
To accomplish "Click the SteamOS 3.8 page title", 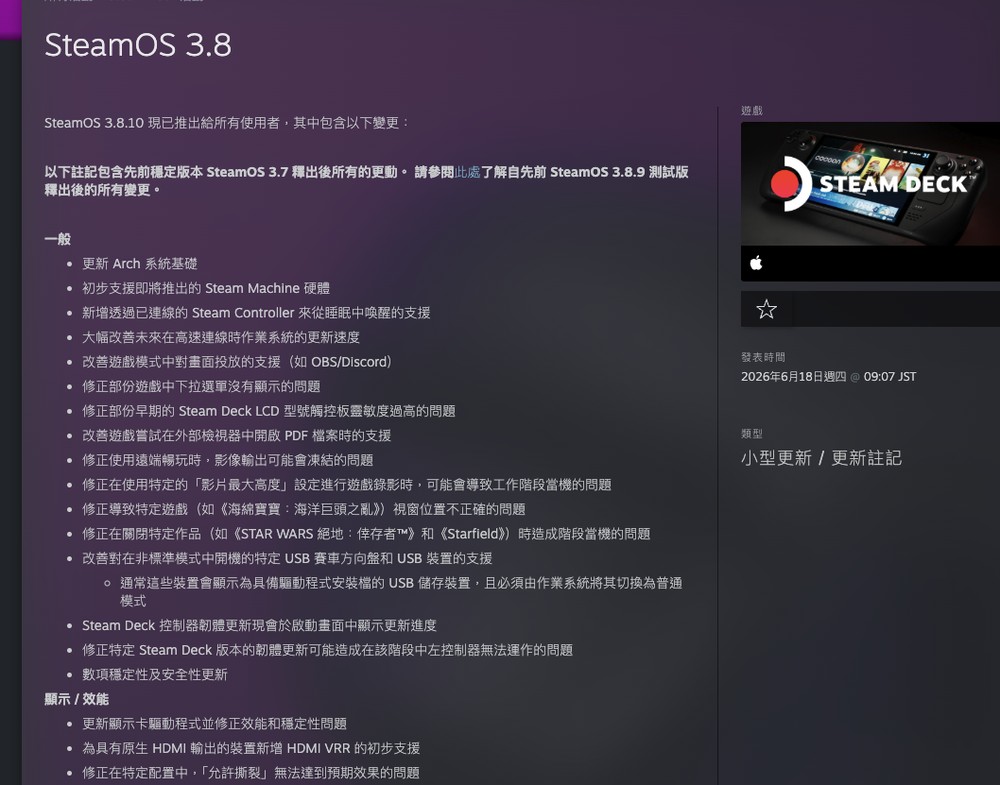I will pyautogui.click(x=138, y=45).
